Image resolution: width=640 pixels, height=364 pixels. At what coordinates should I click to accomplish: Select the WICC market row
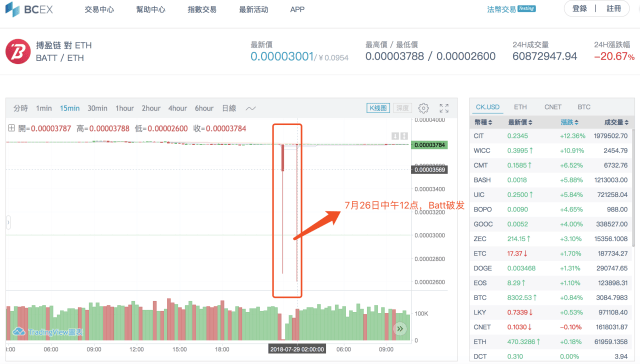click(551, 151)
